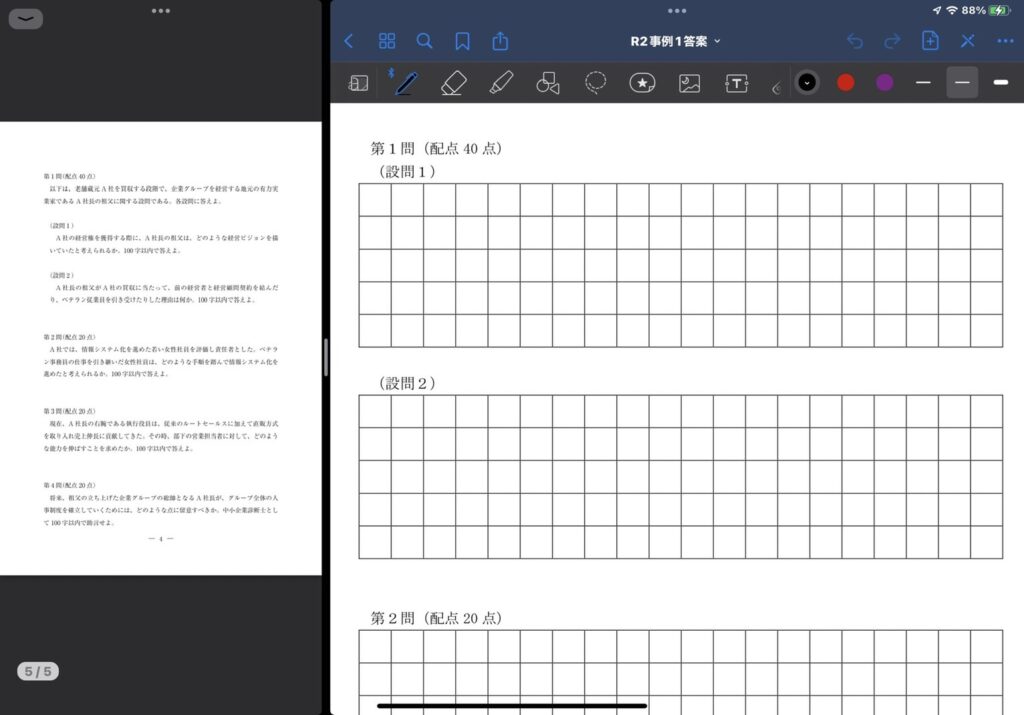Select the Shapes tool

tap(547, 83)
